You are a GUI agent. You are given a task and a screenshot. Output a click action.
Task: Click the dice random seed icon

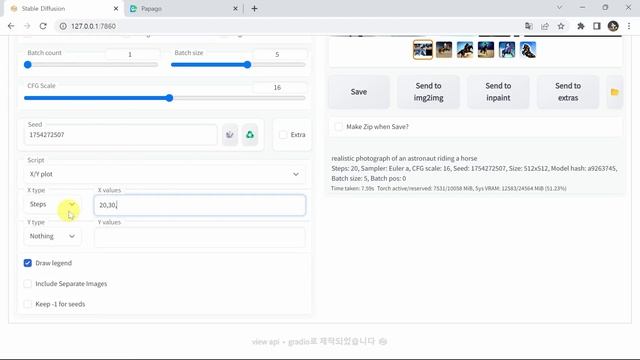coord(230,135)
